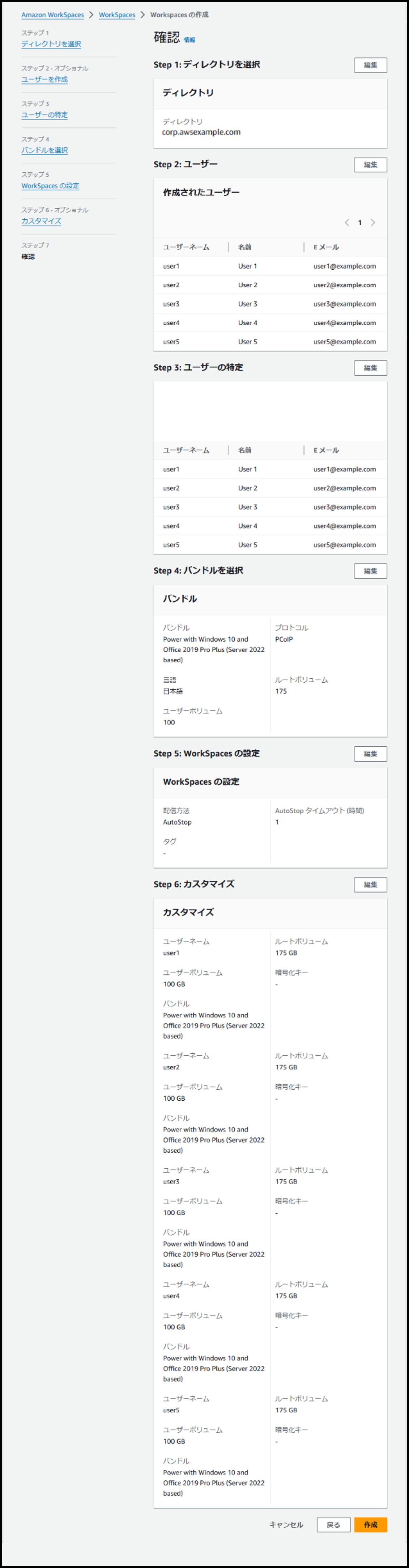The image size is (409, 1568).
Task: Edit Step 6 カスタマイズ section
Action: [x=371, y=884]
